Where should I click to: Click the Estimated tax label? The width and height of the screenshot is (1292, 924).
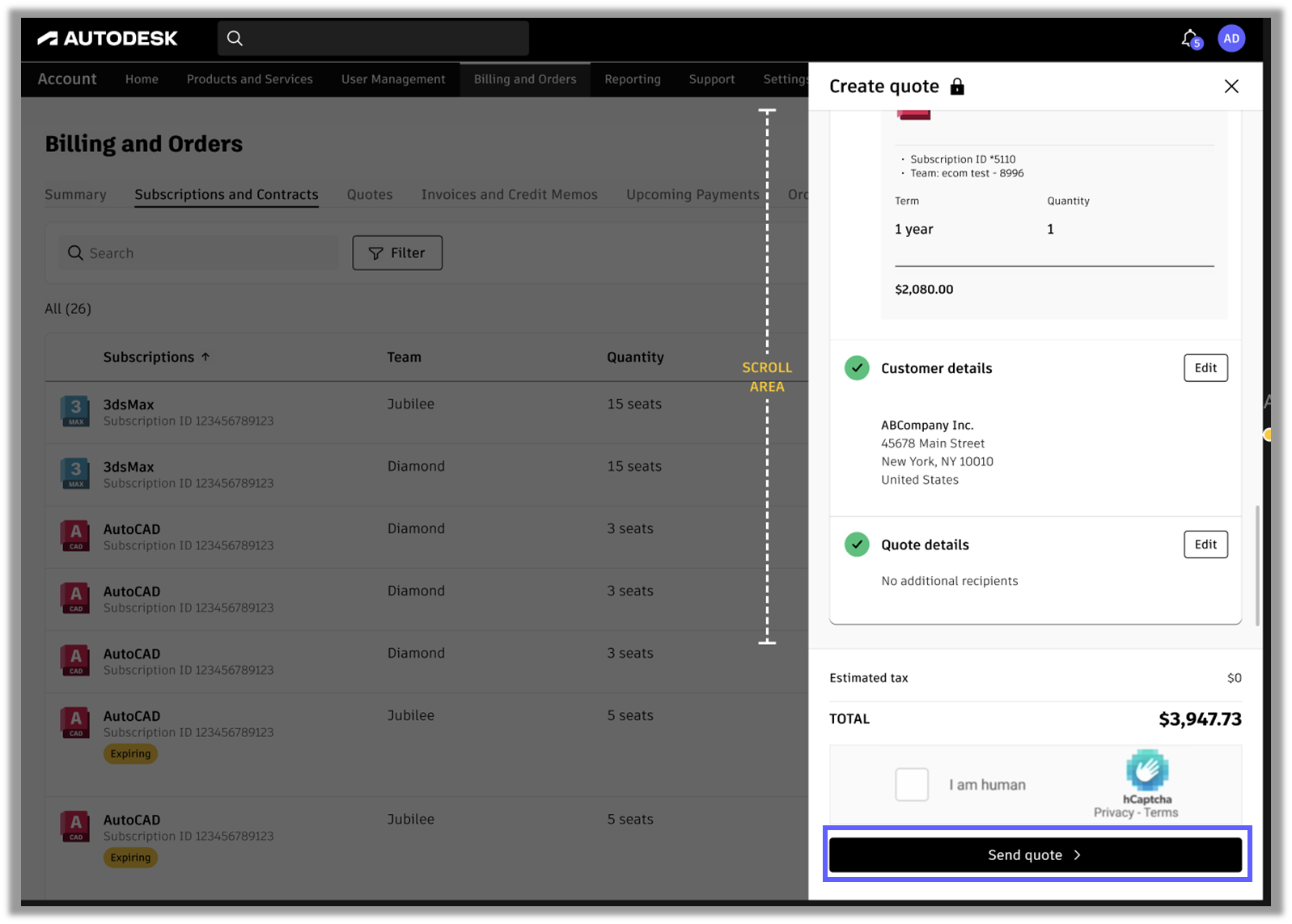(x=869, y=678)
